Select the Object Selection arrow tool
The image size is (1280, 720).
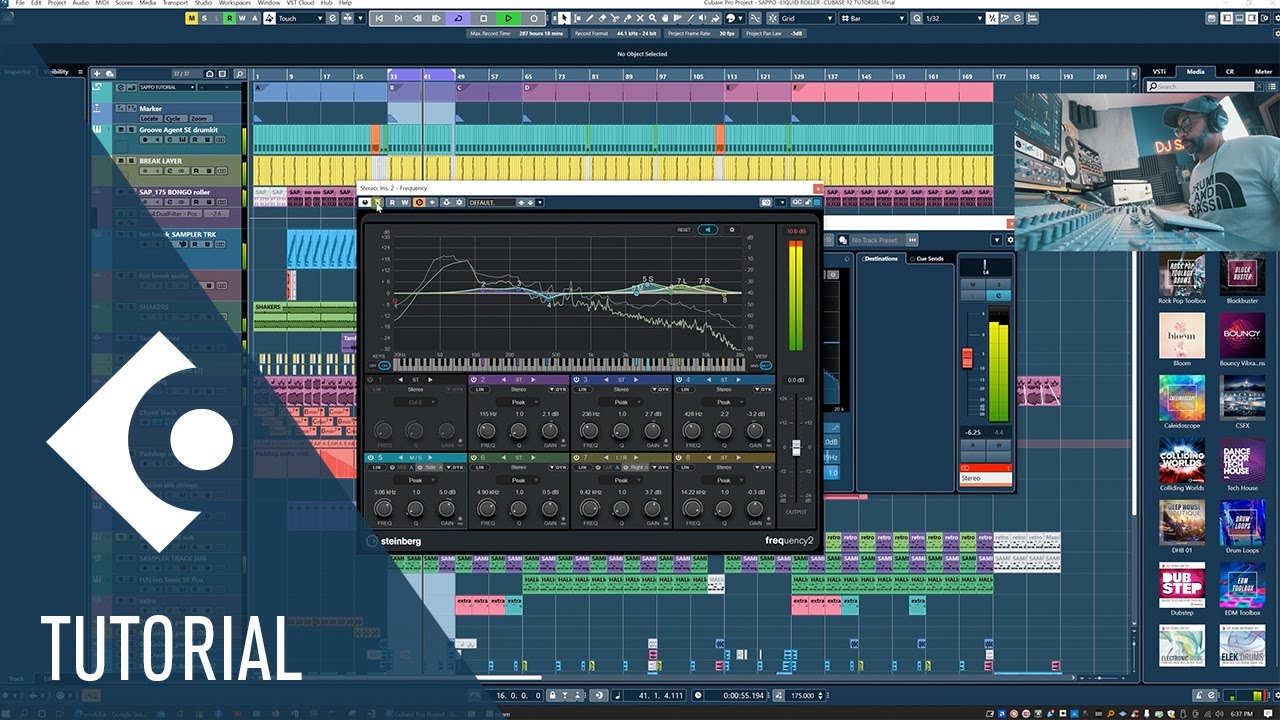click(x=565, y=18)
